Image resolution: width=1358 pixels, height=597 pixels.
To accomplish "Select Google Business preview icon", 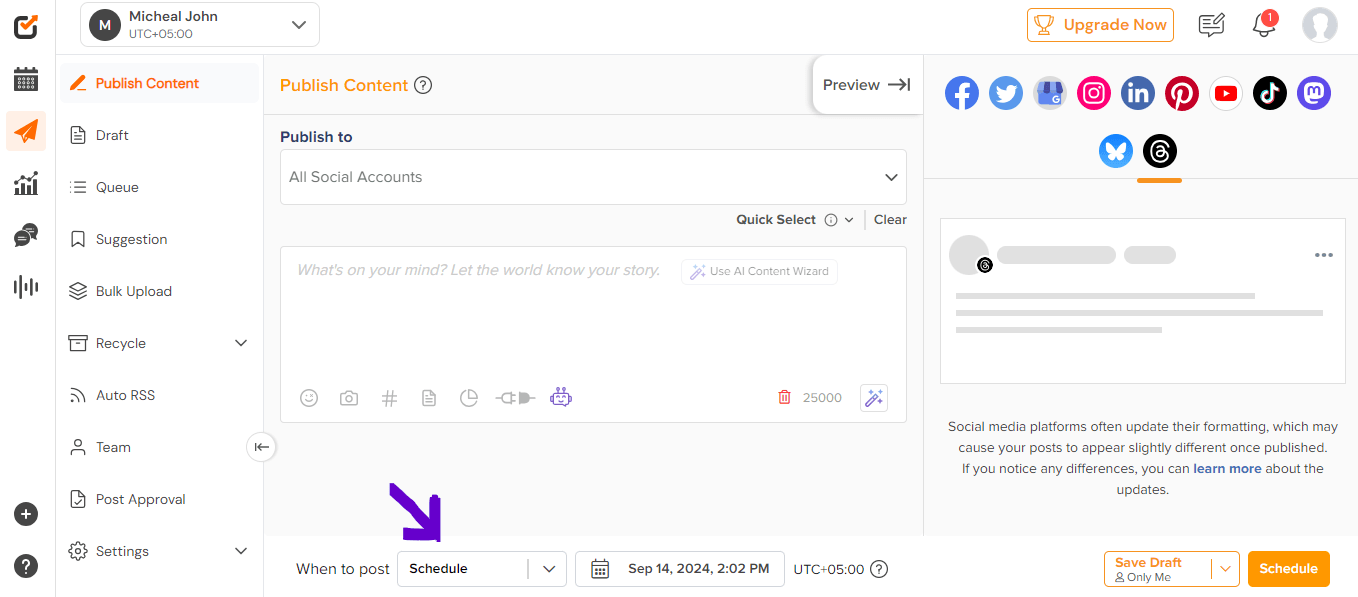I will pyautogui.click(x=1050, y=94).
